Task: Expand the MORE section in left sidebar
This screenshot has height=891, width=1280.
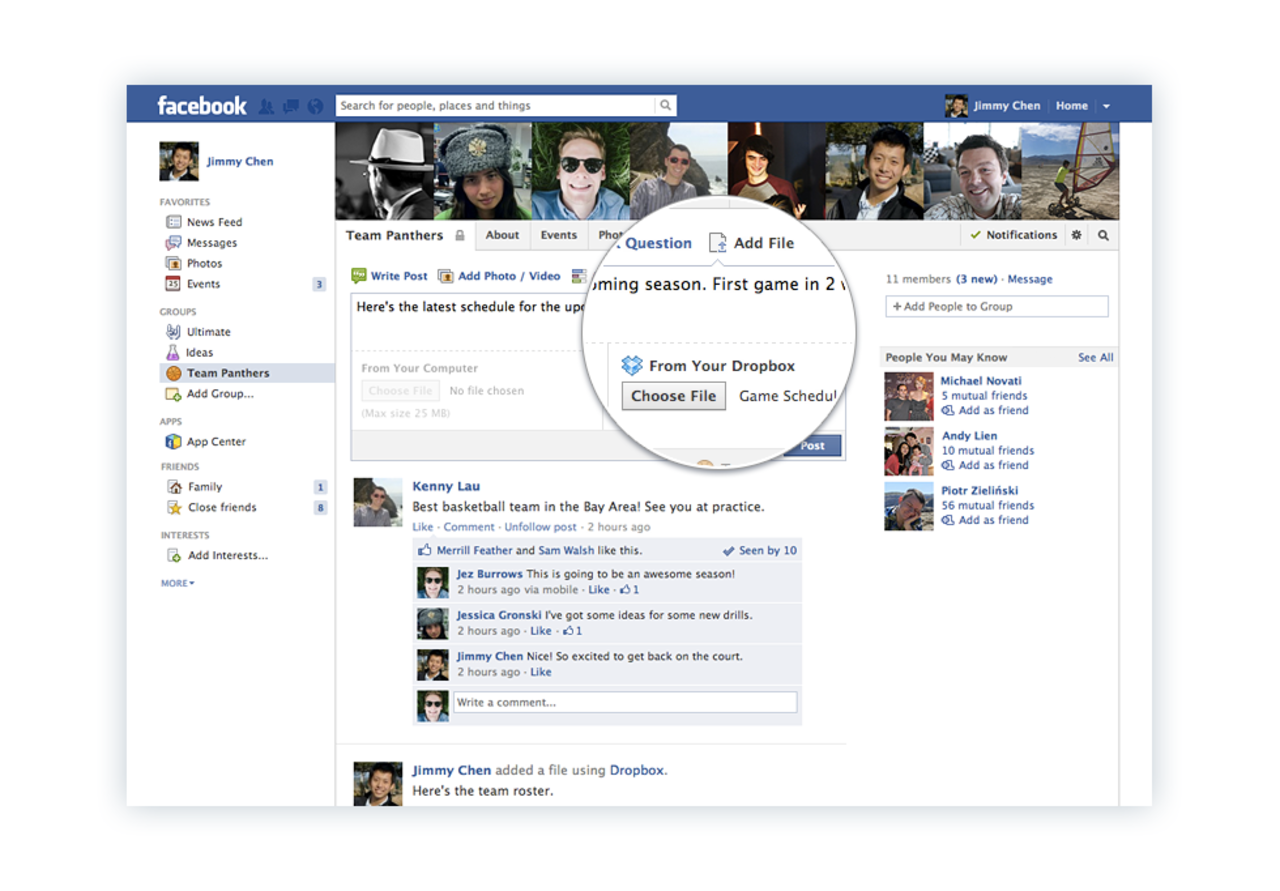Action: coord(176,583)
